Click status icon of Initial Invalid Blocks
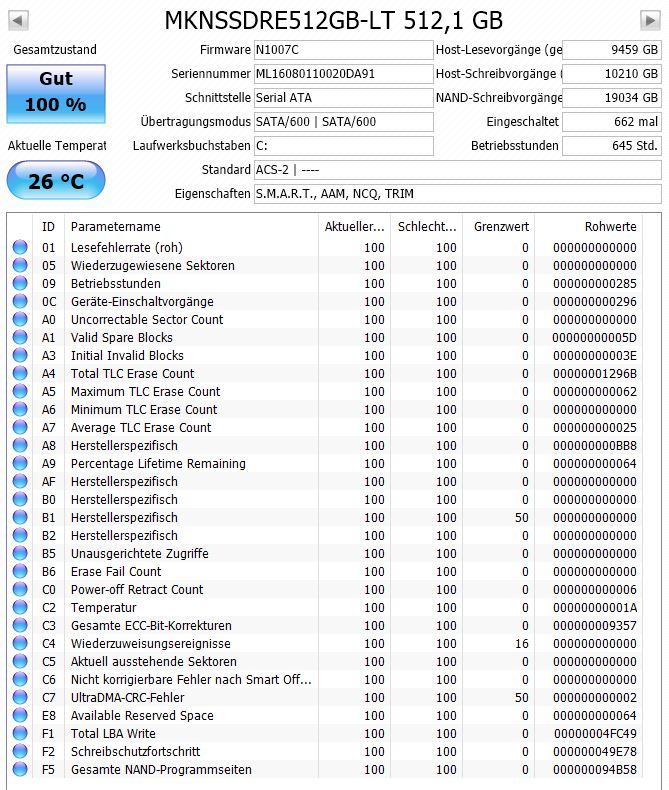The width and height of the screenshot is (669, 790). click(20, 355)
